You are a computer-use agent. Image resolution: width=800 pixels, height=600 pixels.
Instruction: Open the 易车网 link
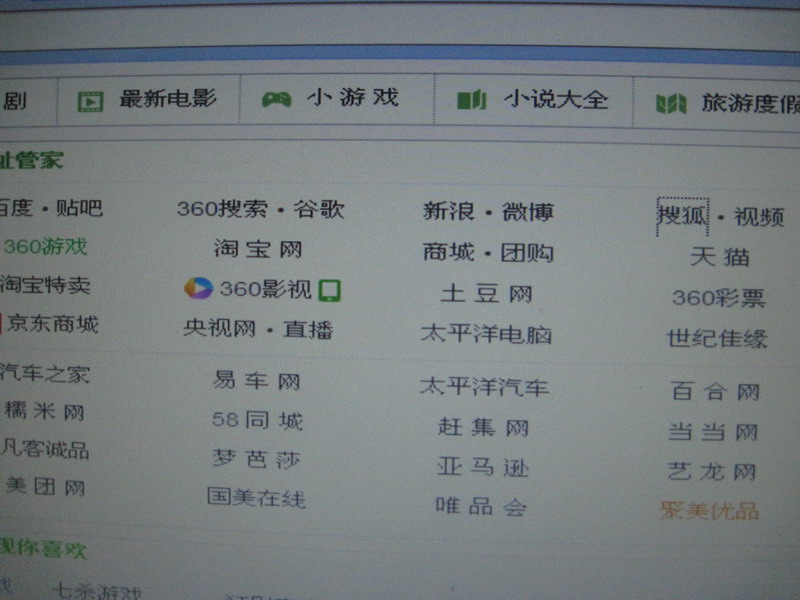tap(256, 381)
